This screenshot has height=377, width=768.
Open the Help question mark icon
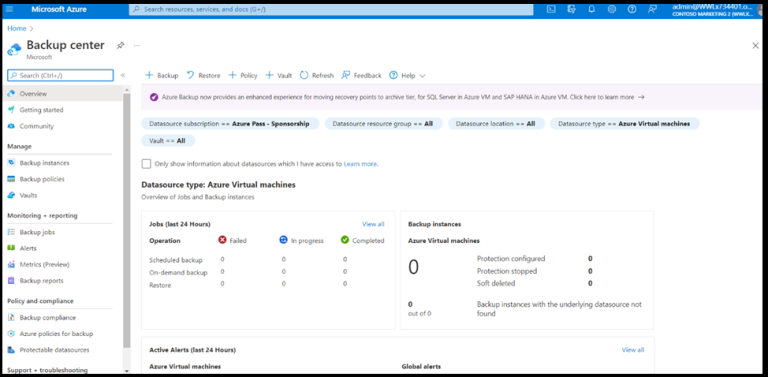632,9
